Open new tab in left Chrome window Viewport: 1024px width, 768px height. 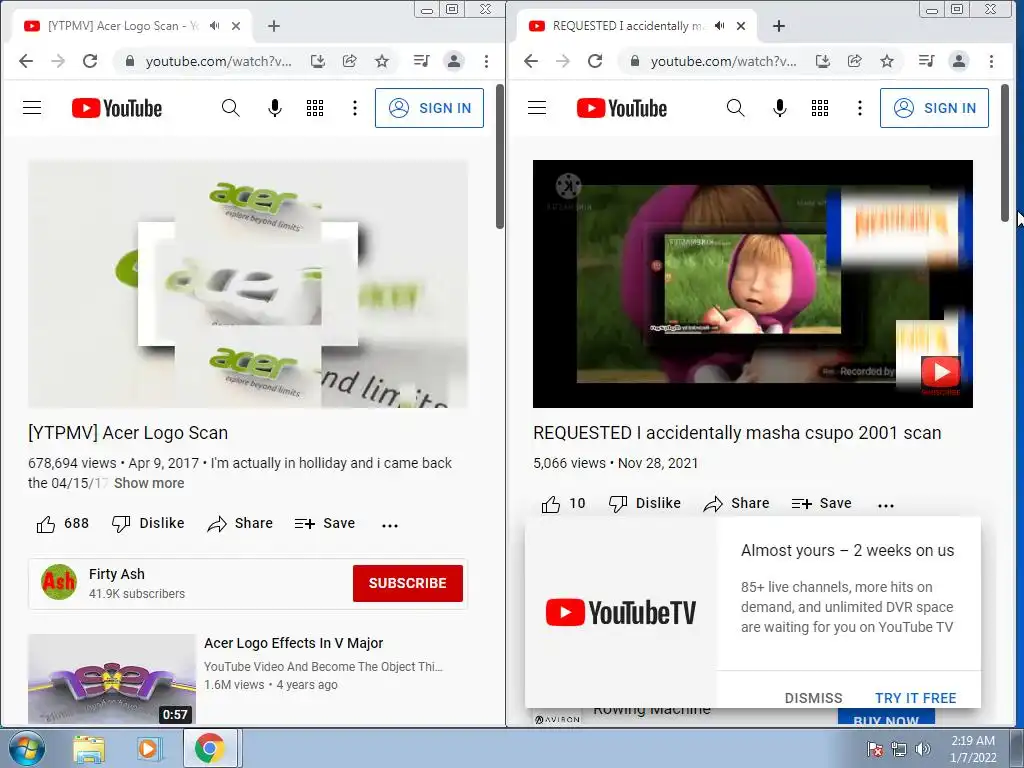point(274,26)
